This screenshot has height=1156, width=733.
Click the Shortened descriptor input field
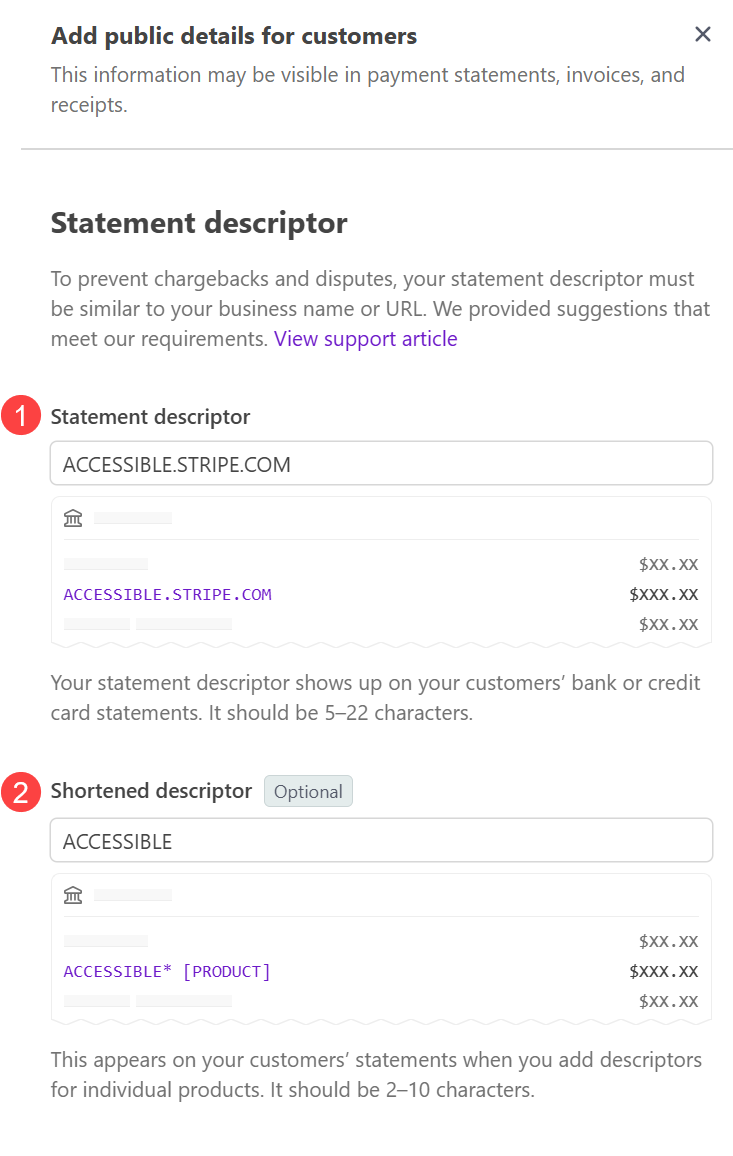point(381,840)
